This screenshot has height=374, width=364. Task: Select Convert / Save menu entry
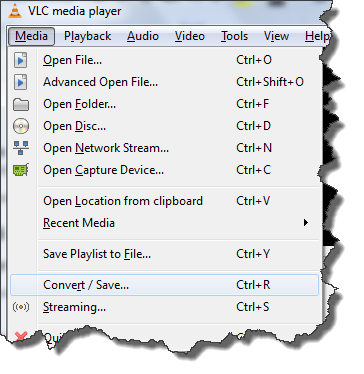point(165,285)
